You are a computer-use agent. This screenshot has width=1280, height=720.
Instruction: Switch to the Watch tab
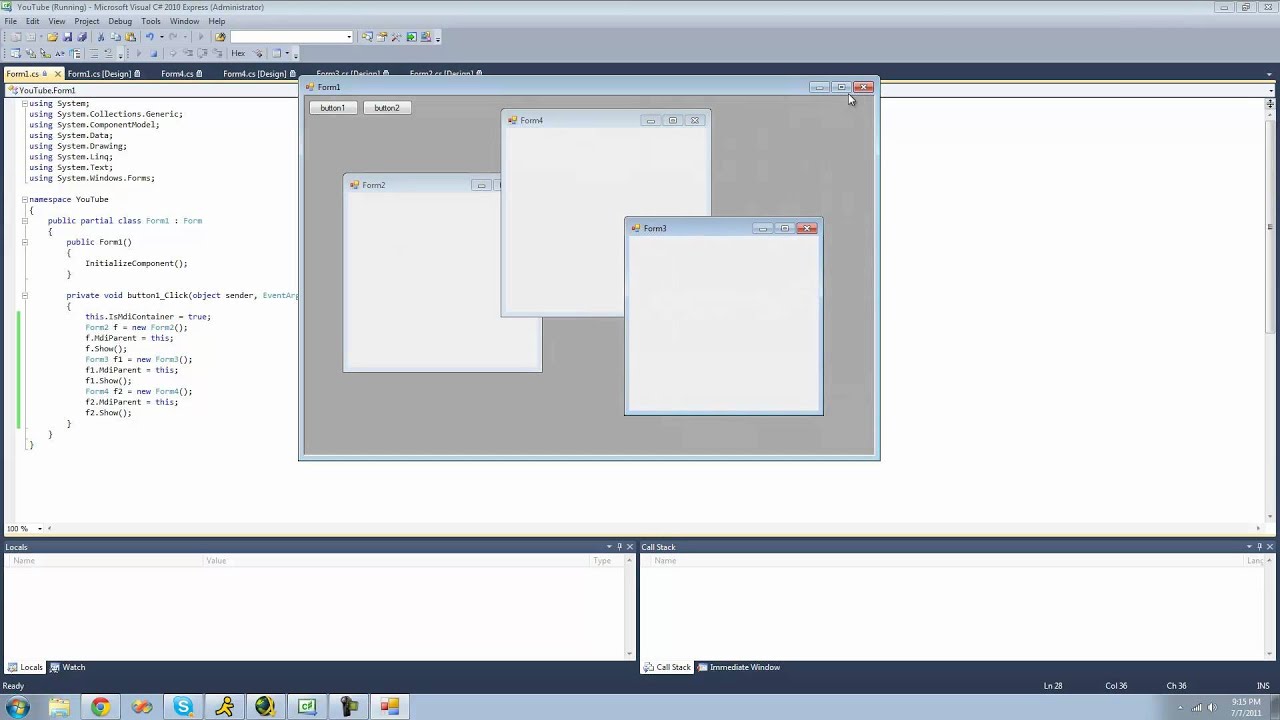point(68,667)
